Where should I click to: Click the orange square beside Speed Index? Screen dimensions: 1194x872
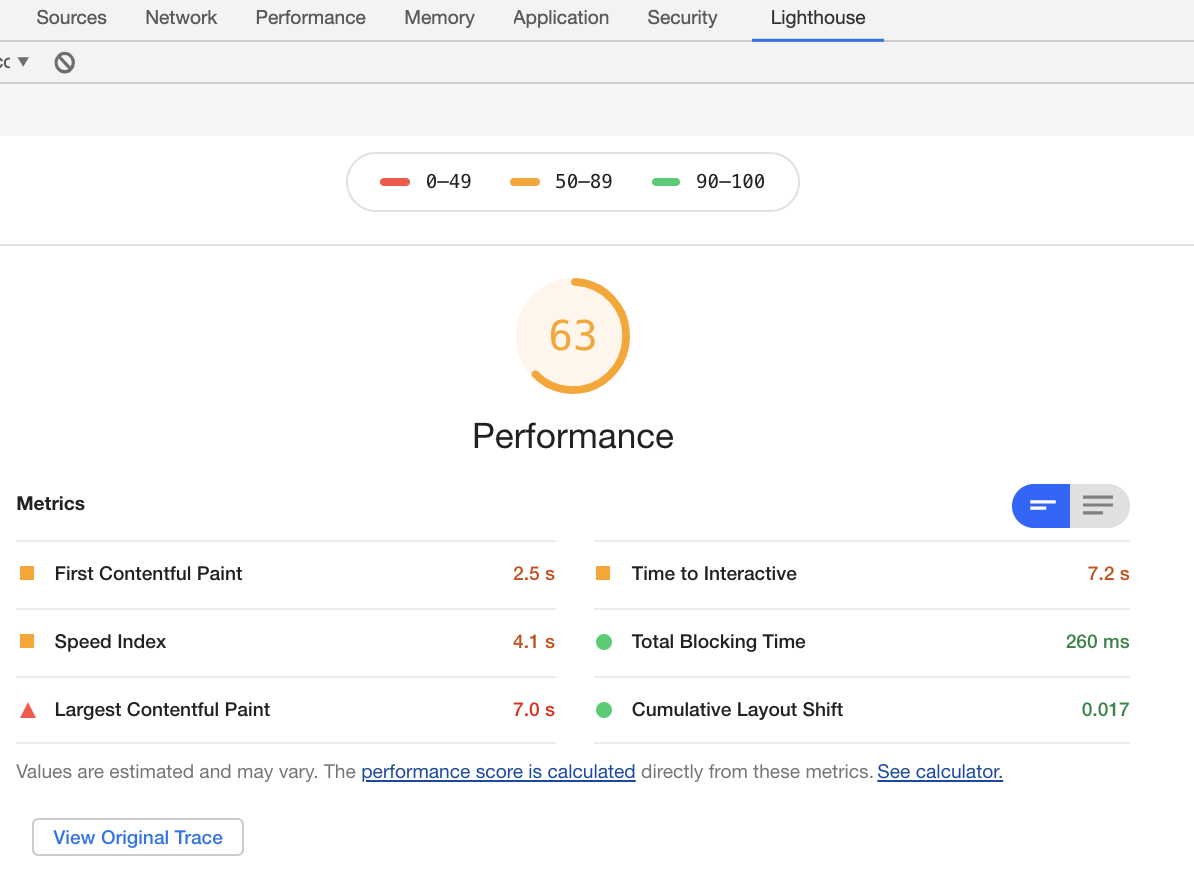27,641
